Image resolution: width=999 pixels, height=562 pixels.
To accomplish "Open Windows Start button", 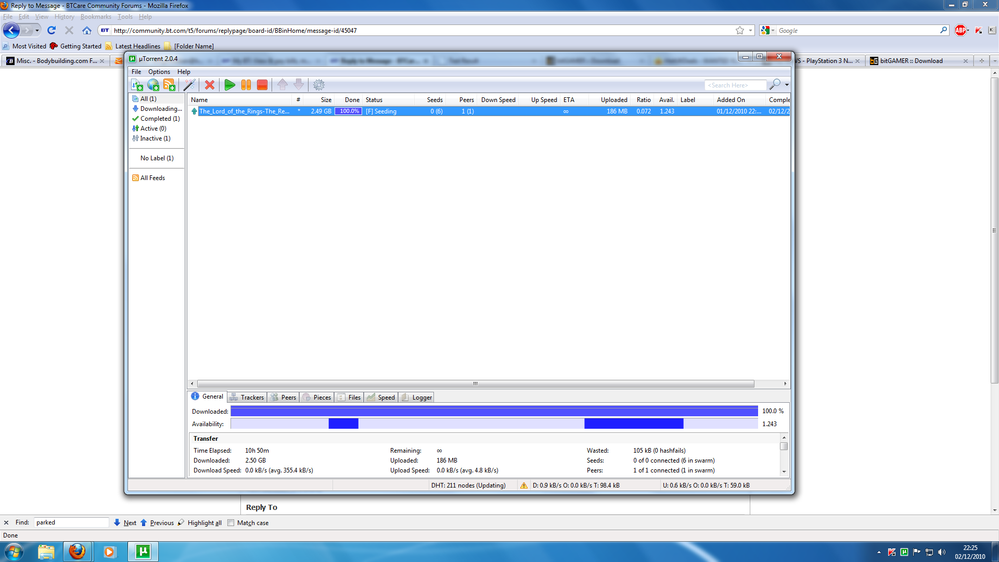I will pos(14,552).
